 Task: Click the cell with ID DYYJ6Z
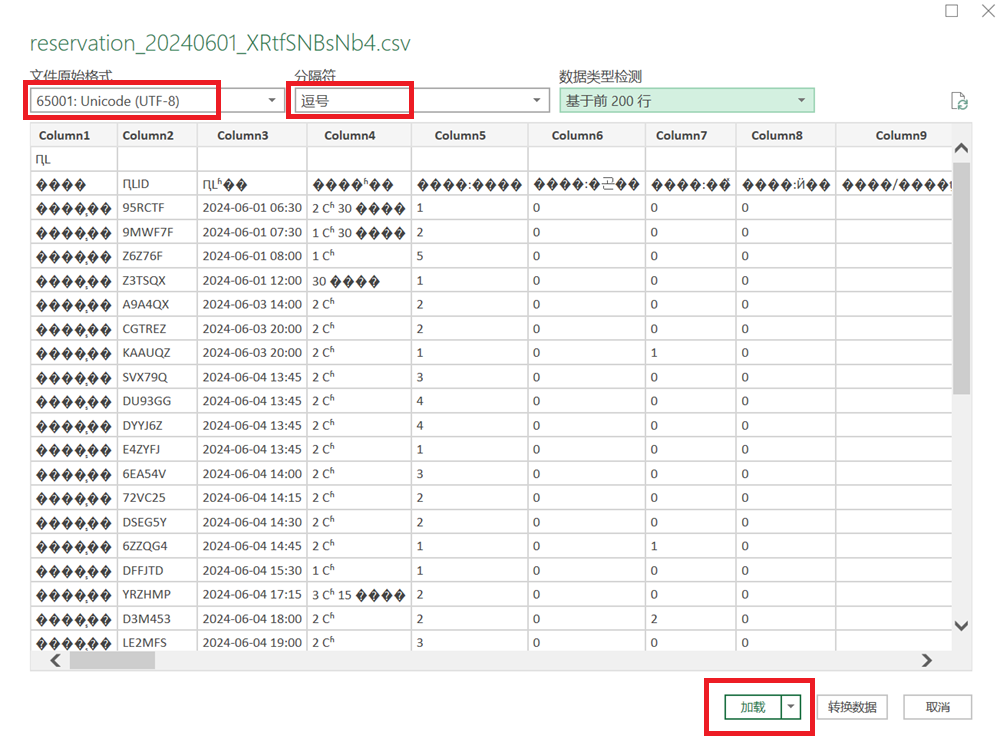click(x=157, y=425)
